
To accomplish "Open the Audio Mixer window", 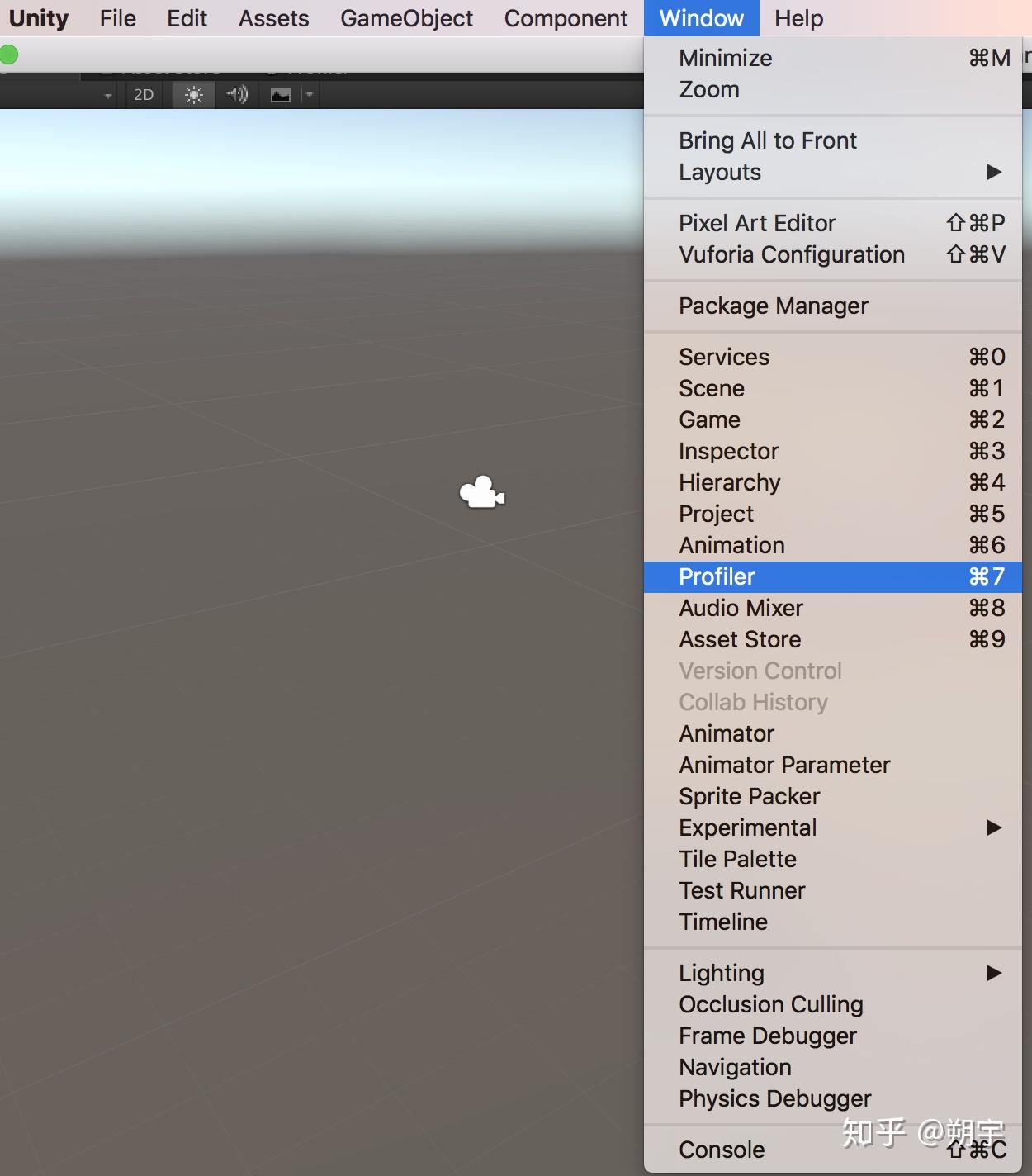I will coord(833,608).
